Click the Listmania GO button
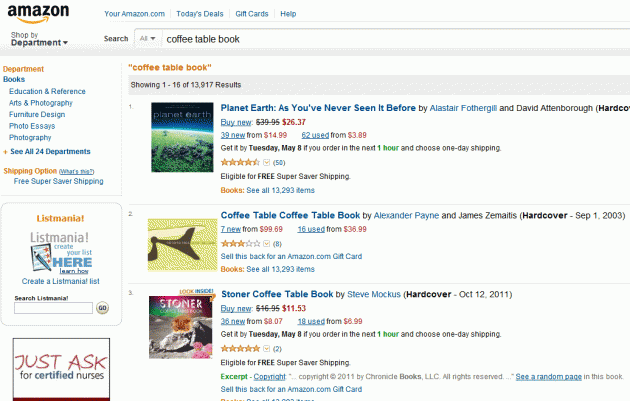The height and width of the screenshot is (401, 630). pos(102,308)
